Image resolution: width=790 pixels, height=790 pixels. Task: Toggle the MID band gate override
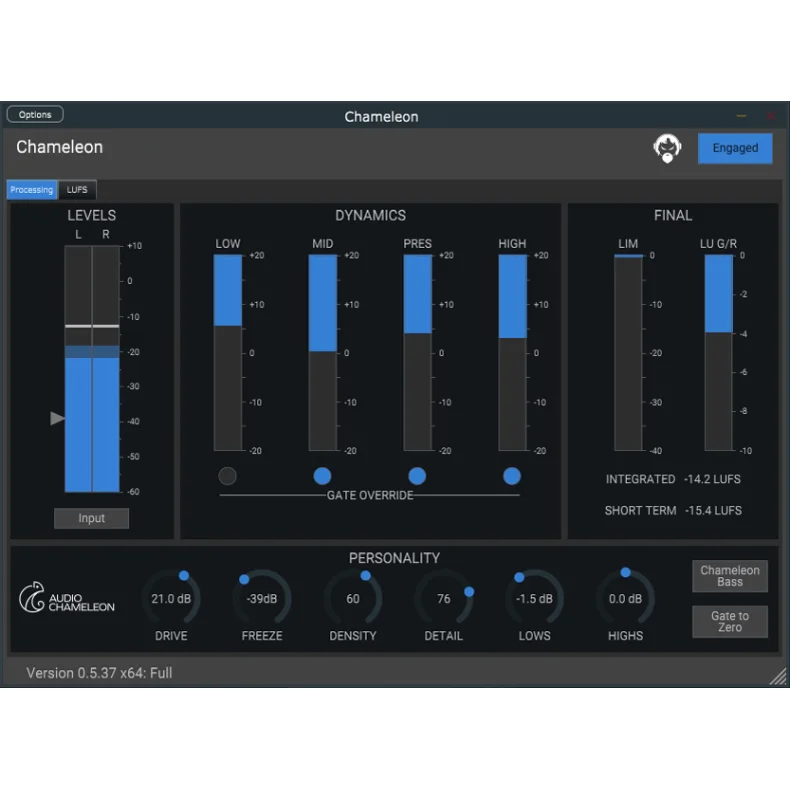[x=322, y=476]
